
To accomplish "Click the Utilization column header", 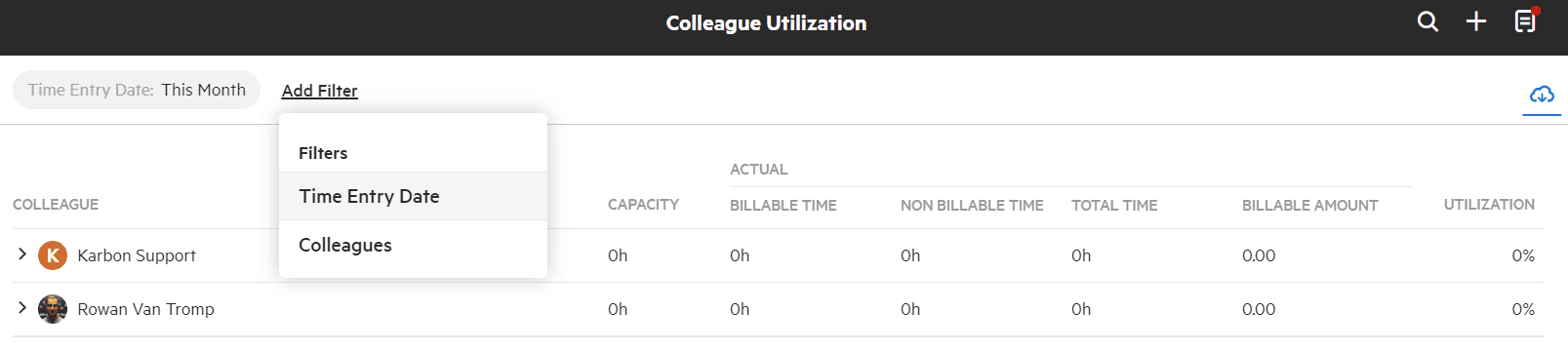I will click(x=1489, y=205).
